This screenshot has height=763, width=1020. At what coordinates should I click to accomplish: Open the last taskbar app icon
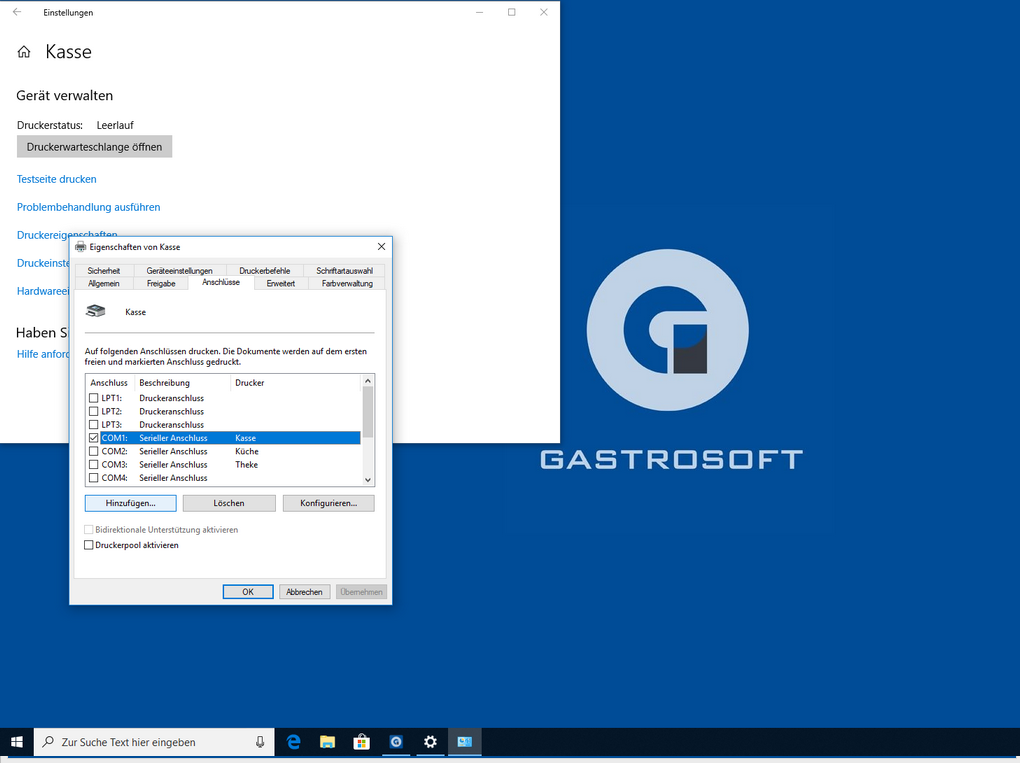(464, 742)
